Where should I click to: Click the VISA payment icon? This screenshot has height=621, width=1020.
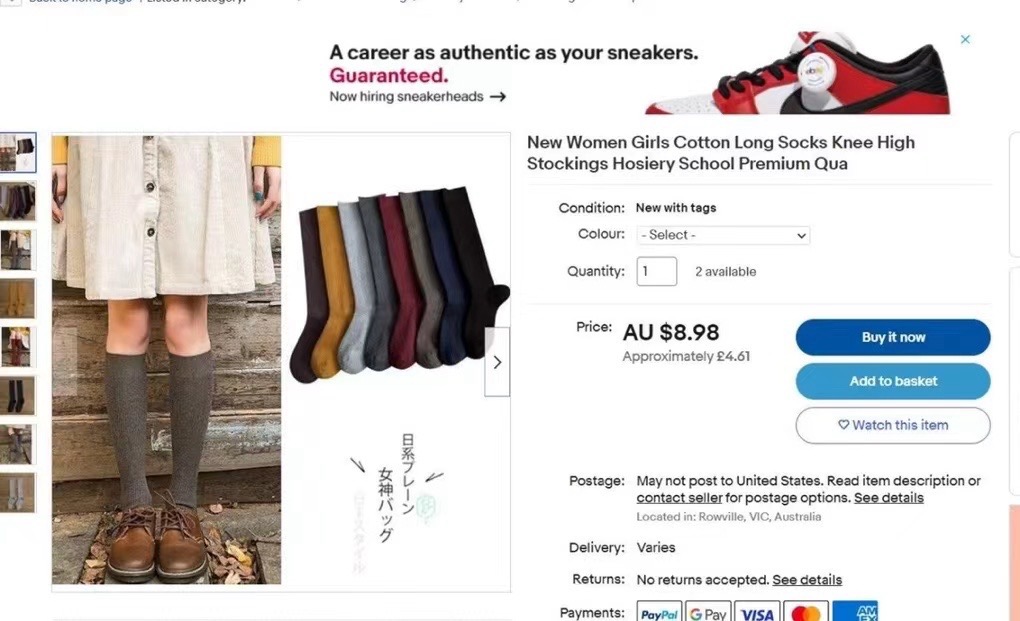coord(757,613)
